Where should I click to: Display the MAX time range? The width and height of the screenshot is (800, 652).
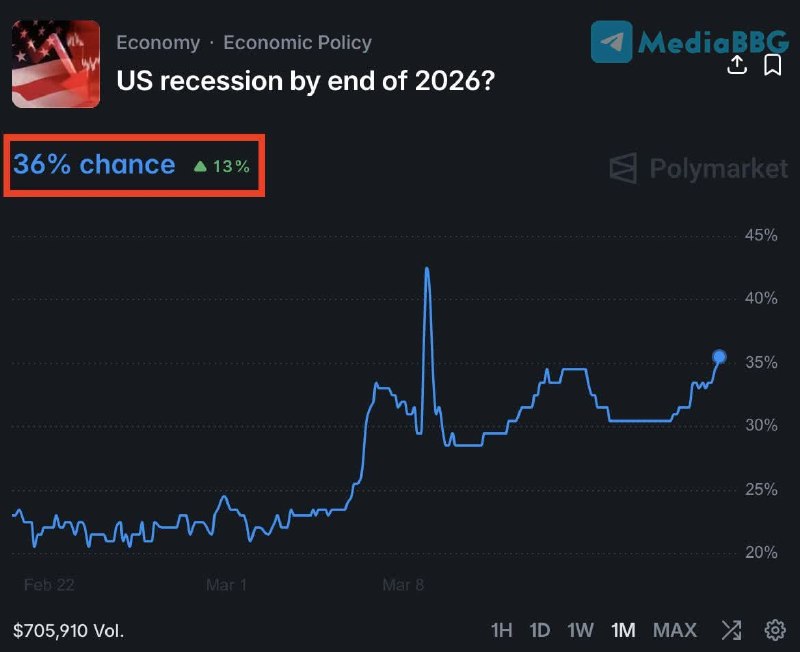(675, 630)
